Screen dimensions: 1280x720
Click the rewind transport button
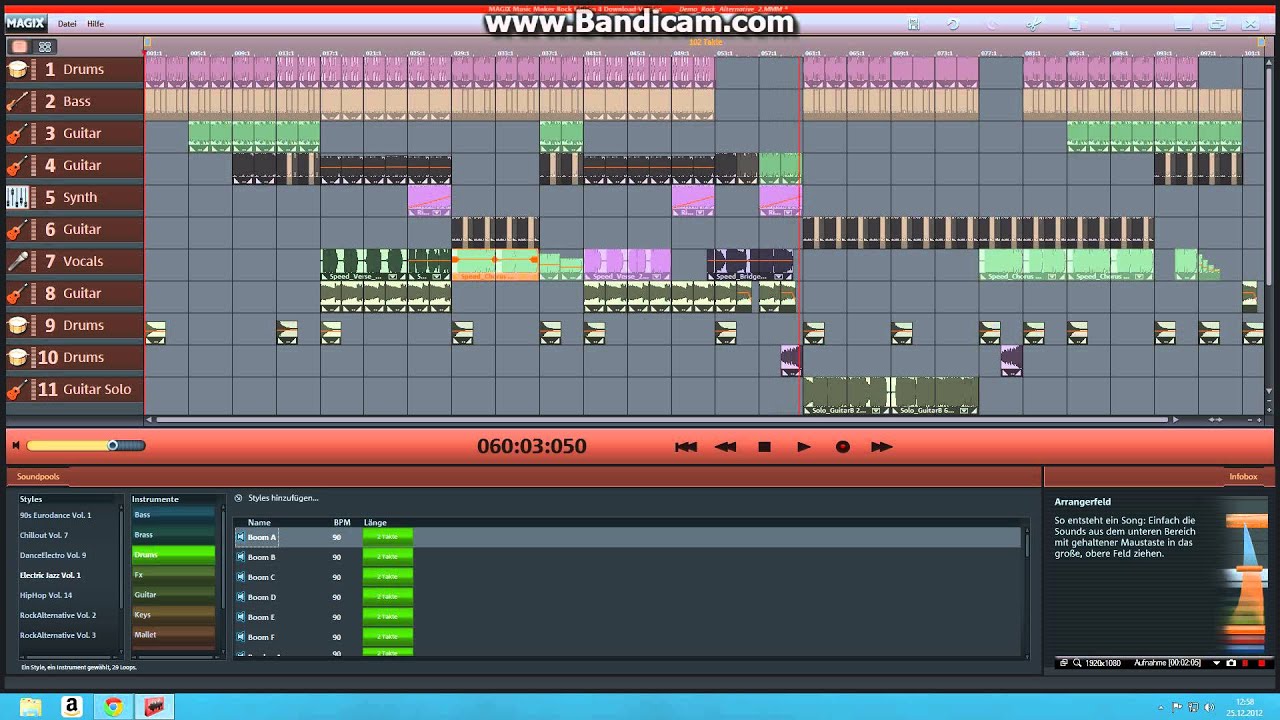pos(725,447)
